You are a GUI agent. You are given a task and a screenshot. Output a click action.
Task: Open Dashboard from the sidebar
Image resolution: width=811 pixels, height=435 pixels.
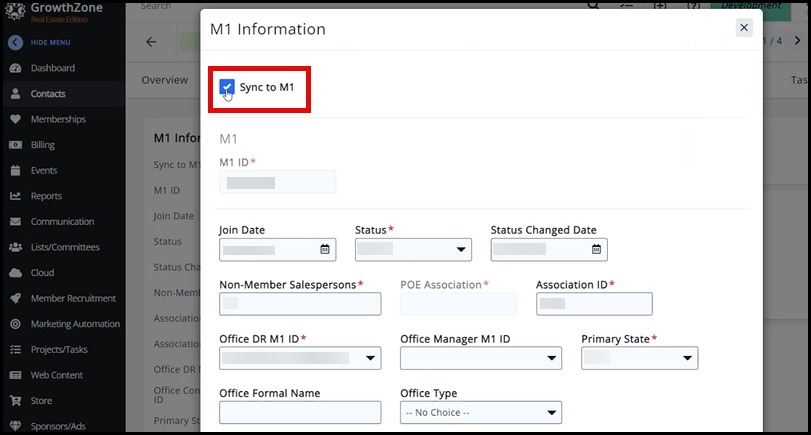(52, 68)
